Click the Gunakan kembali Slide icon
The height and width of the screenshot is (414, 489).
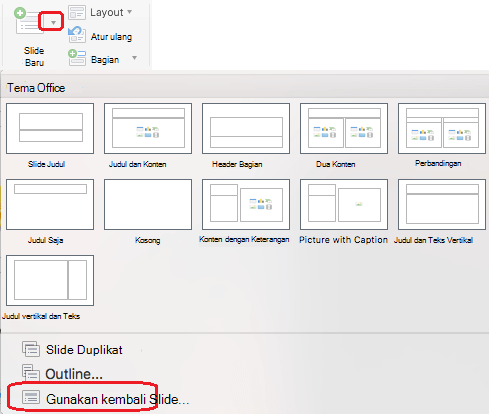click(x=31, y=397)
